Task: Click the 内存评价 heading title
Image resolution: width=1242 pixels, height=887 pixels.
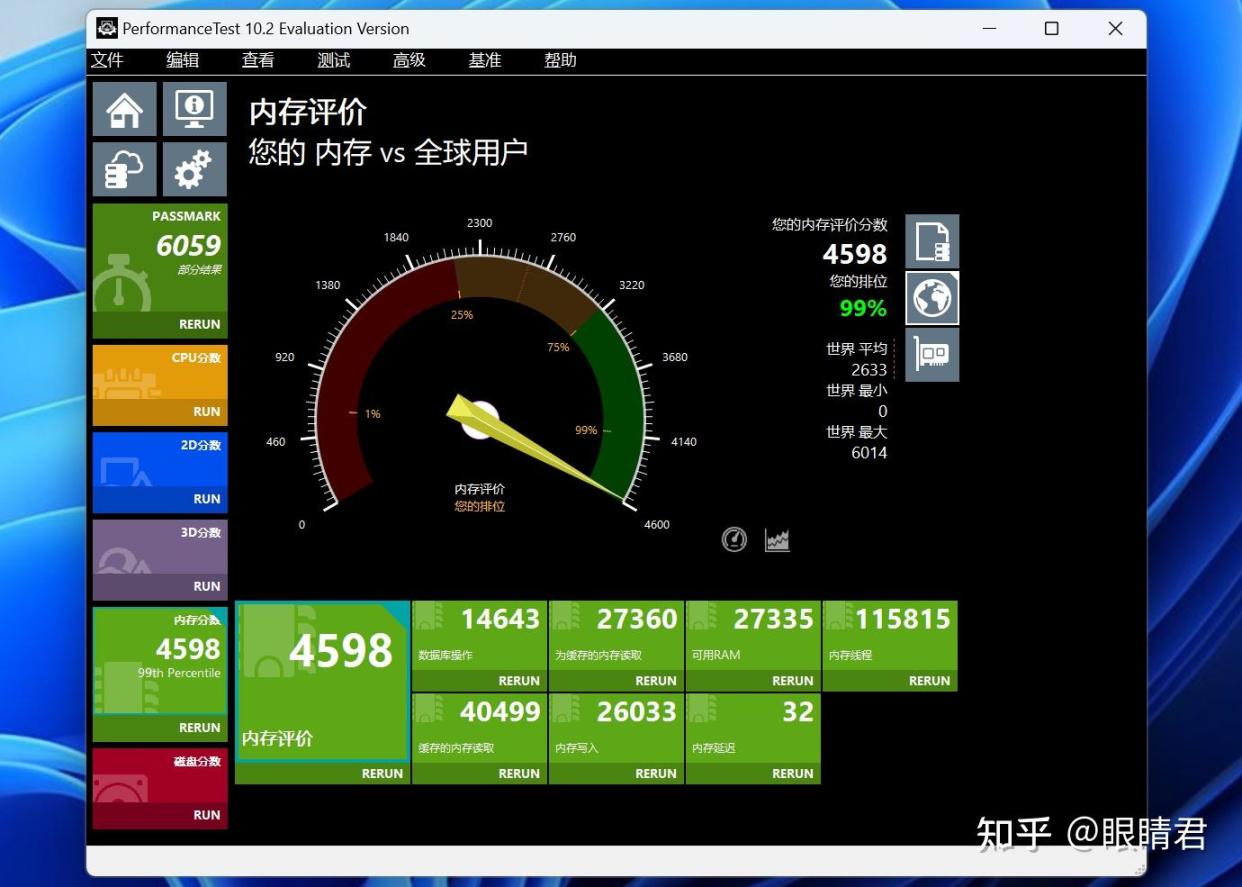Action: point(308,112)
